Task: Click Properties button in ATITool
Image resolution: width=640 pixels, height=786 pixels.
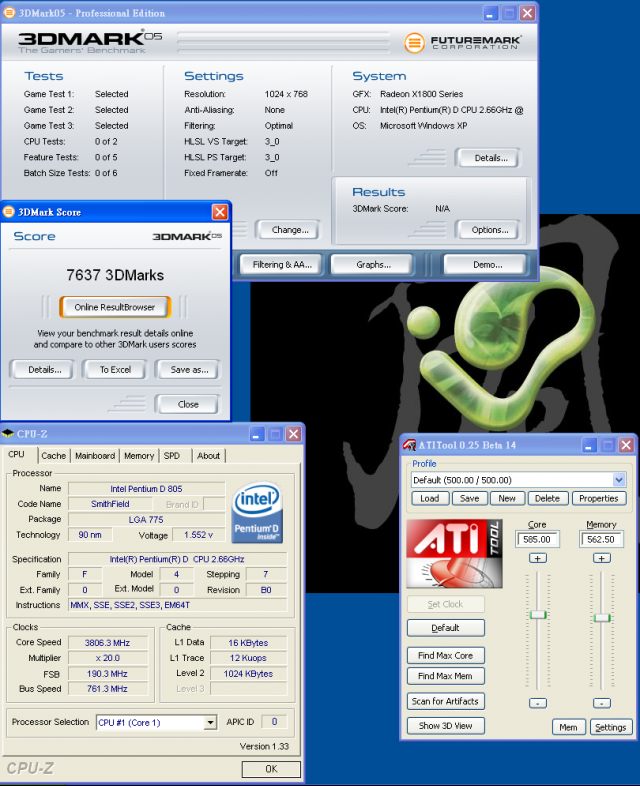Action: [599, 498]
